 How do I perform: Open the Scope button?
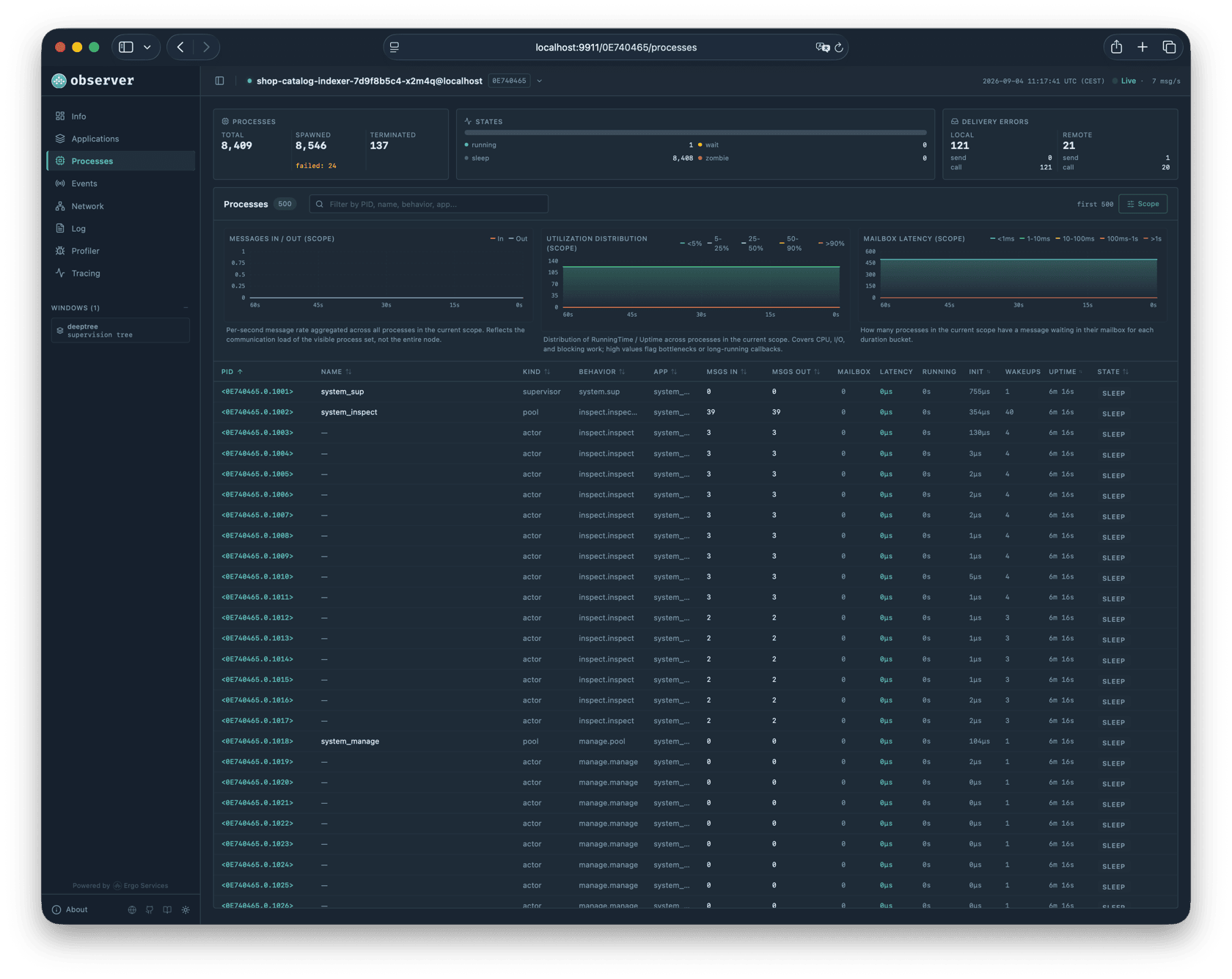1143,204
